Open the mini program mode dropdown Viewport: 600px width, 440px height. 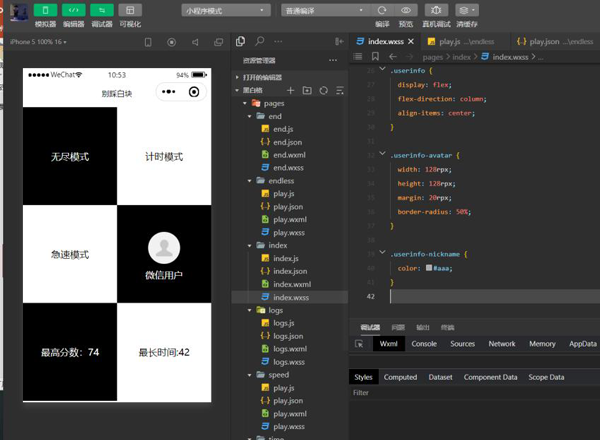(x=226, y=9)
